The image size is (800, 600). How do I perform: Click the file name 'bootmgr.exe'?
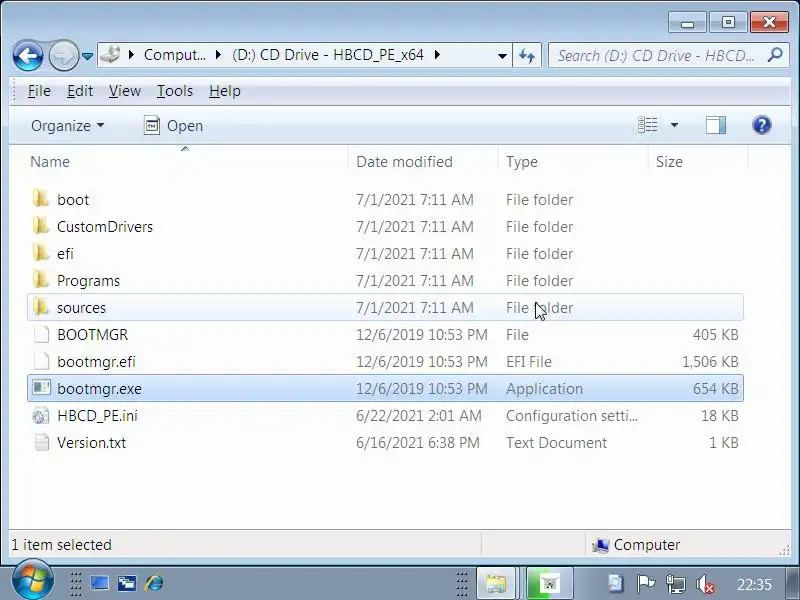pos(99,389)
